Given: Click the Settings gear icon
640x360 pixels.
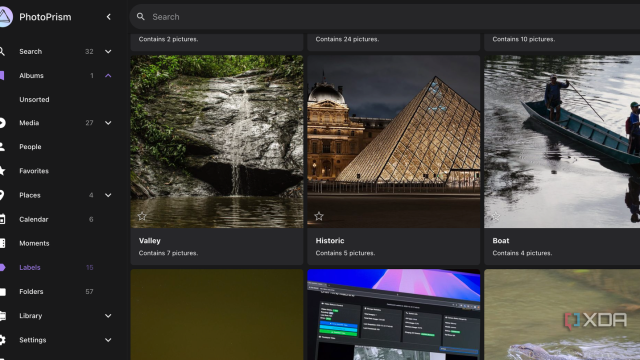Looking at the screenshot, I should (x=2, y=340).
